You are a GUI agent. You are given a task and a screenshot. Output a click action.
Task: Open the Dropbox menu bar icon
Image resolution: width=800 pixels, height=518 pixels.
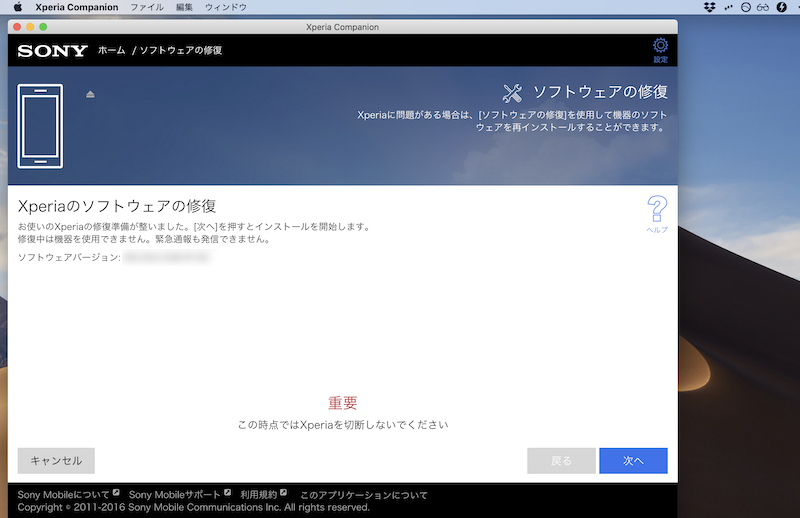(709, 7)
